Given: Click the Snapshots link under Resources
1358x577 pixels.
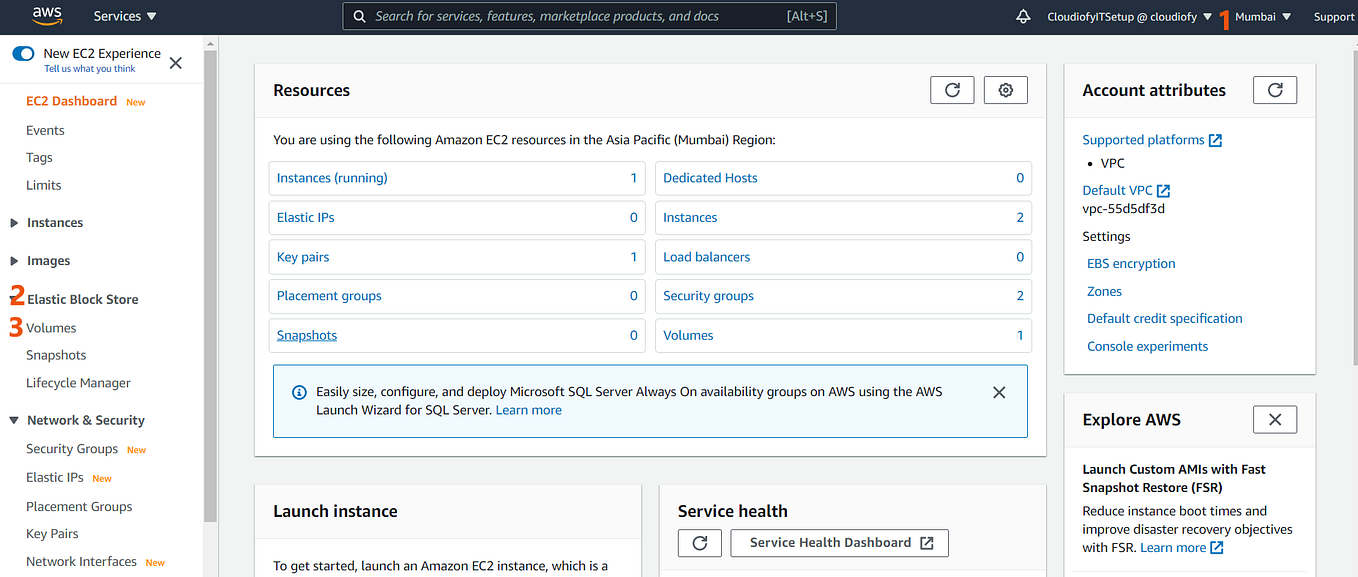Looking at the screenshot, I should click(306, 334).
